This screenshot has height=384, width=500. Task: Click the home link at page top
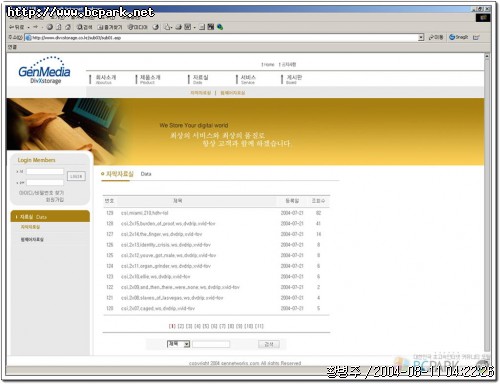click(268, 64)
